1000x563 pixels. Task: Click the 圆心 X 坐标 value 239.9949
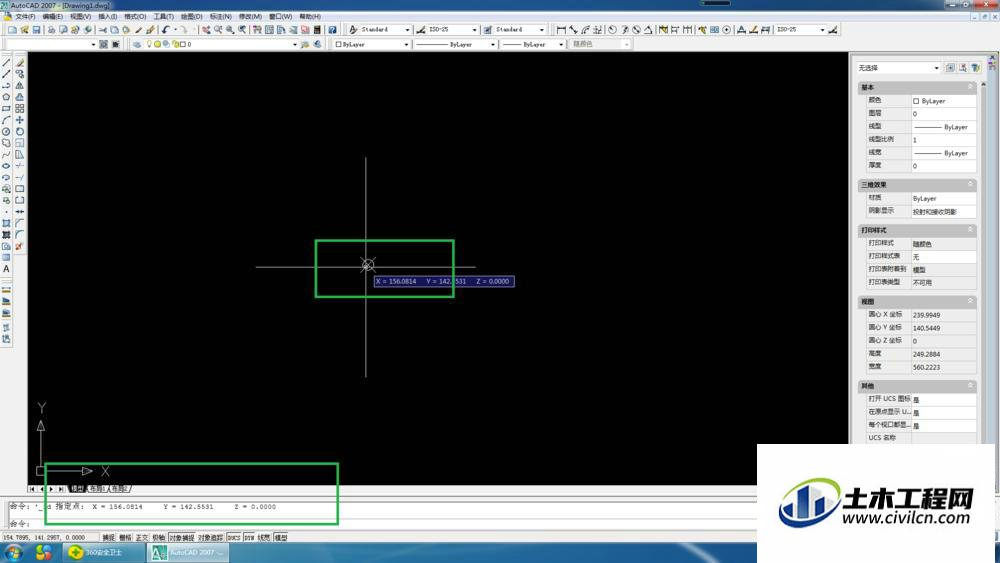pyautogui.click(x=943, y=315)
